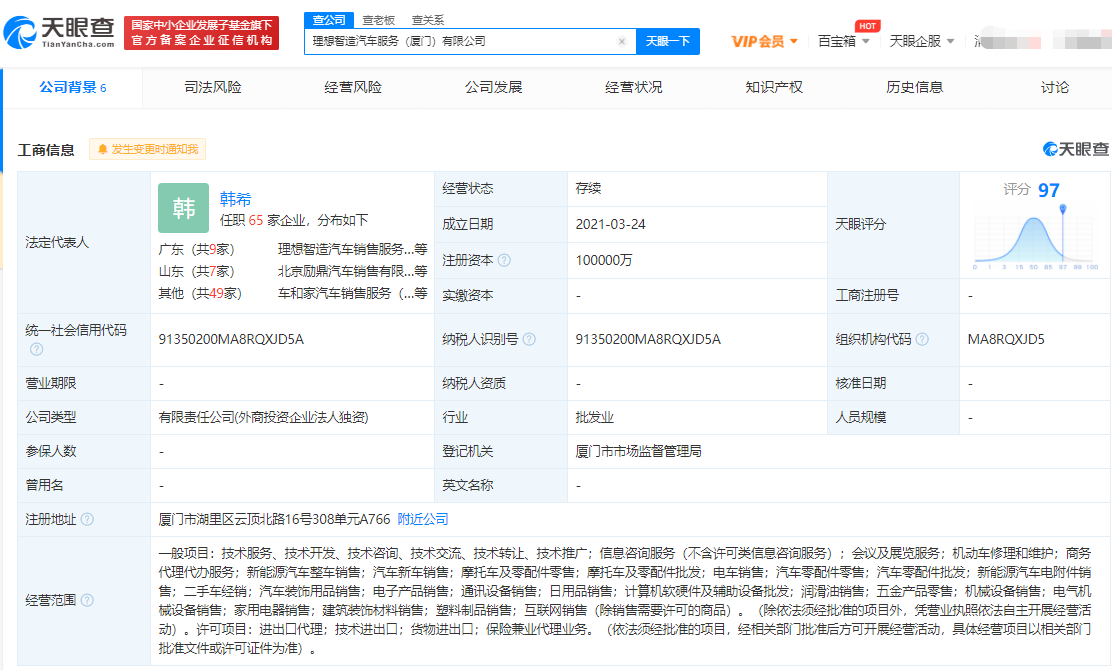Click help icon next to 纳税人识别号

click(529, 340)
